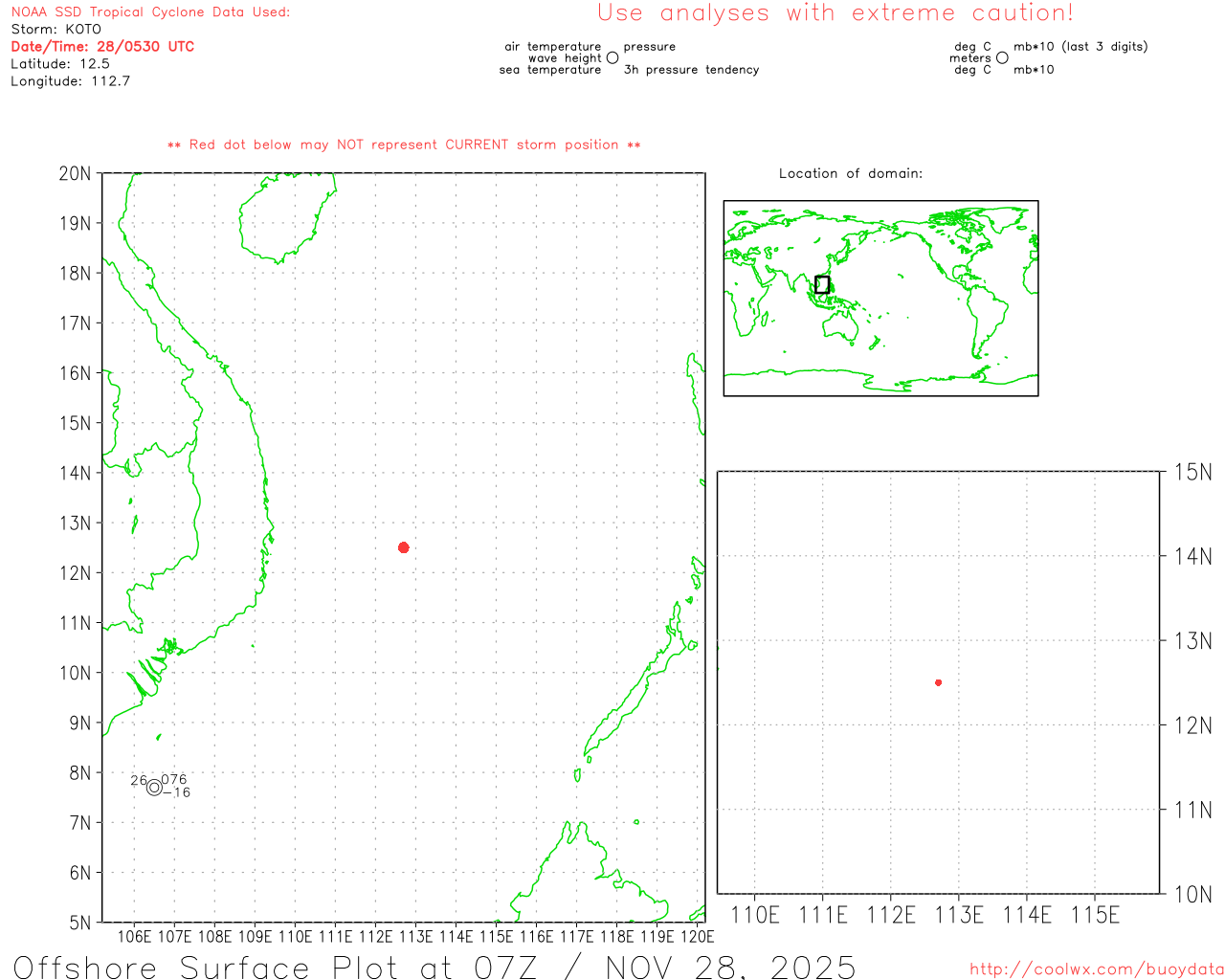Select the buoy station circle near 8N

pyautogui.click(x=154, y=788)
